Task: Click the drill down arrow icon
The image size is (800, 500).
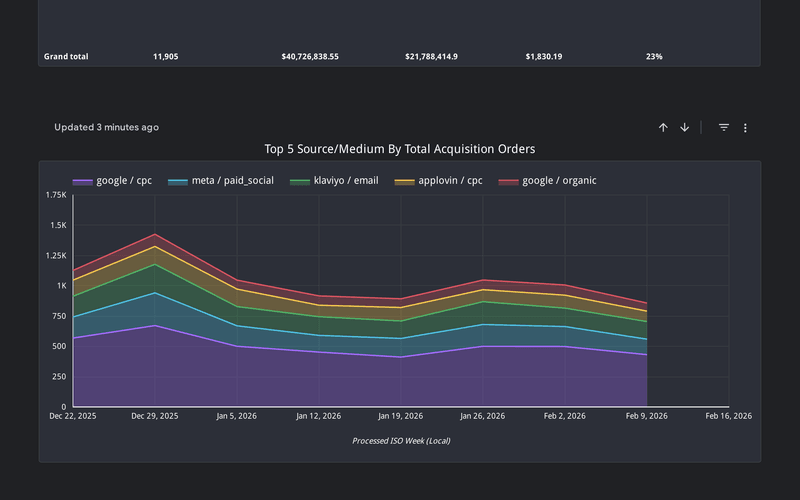Action: 685,128
